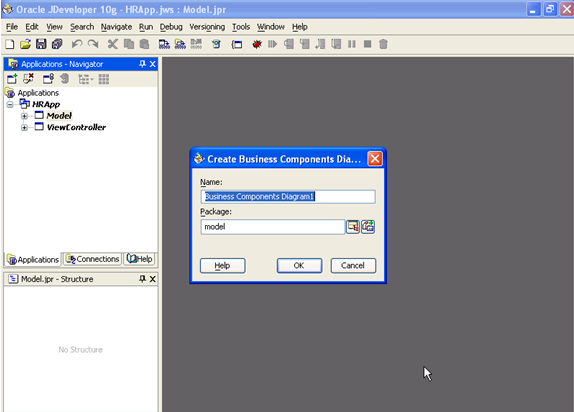Image resolution: width=574 pixels, height=412 pixels.
Task: Click the Cut scissors icon
Action: tap(112, 44)
